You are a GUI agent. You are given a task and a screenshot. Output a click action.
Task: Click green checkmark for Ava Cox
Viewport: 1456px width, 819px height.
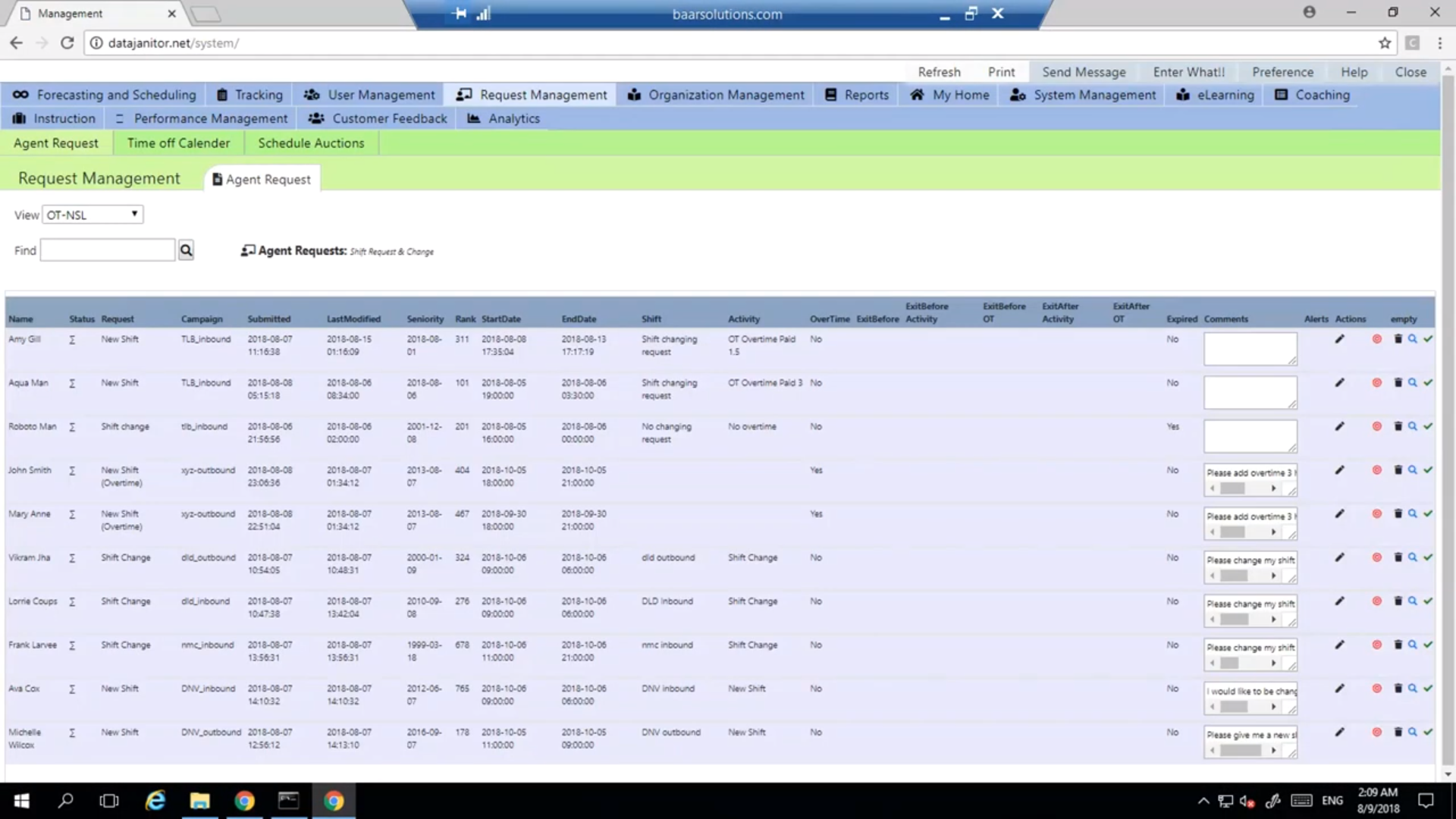point(1427,689)
